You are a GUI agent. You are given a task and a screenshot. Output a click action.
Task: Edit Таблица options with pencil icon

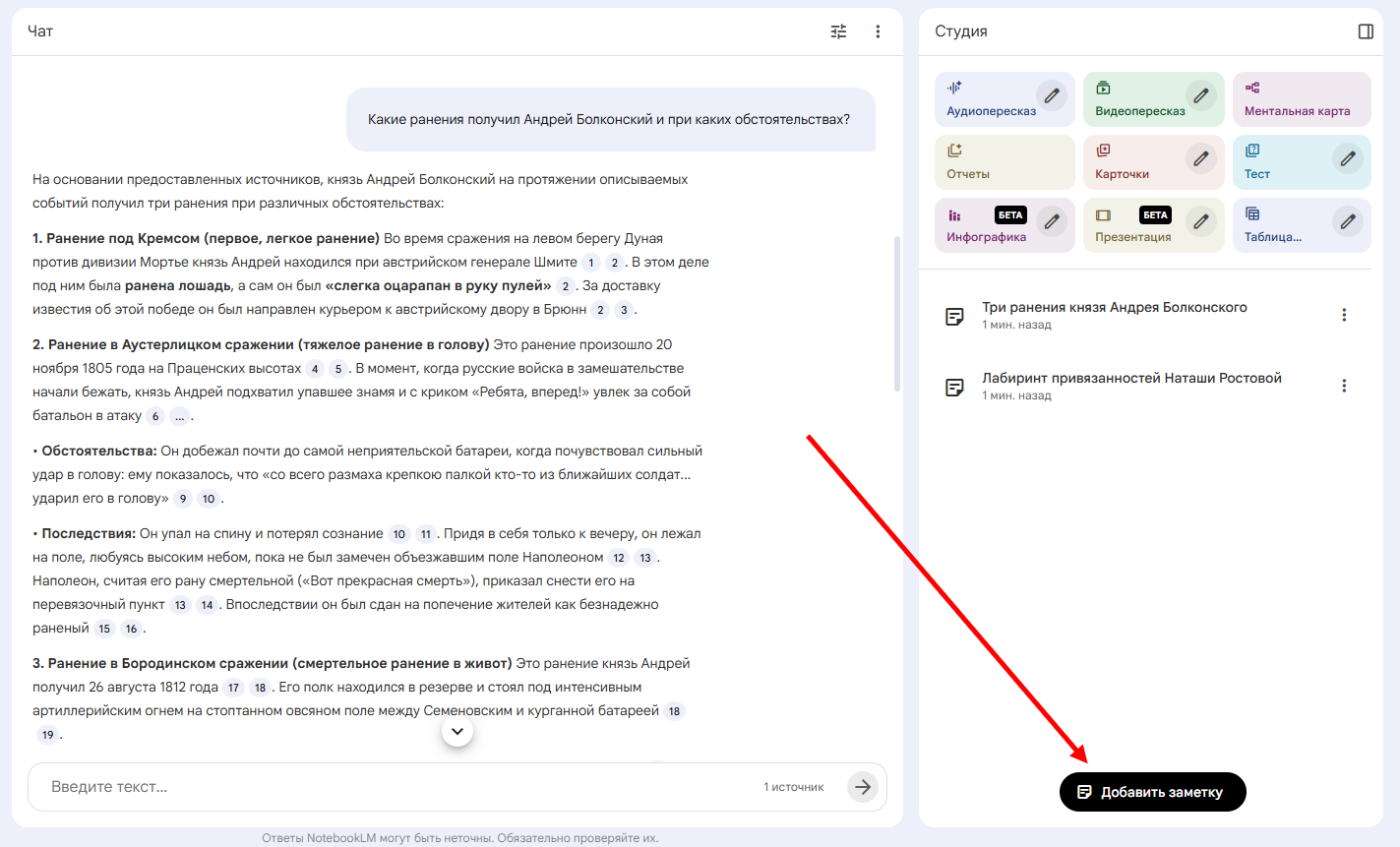(1348, 221)
